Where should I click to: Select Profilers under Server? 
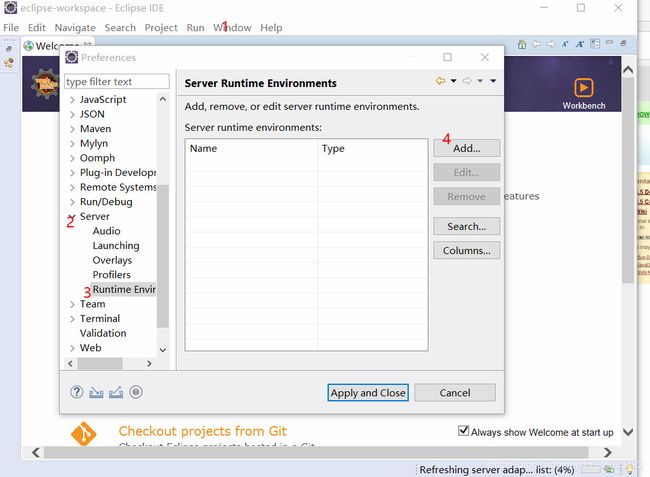coord(112,275)
